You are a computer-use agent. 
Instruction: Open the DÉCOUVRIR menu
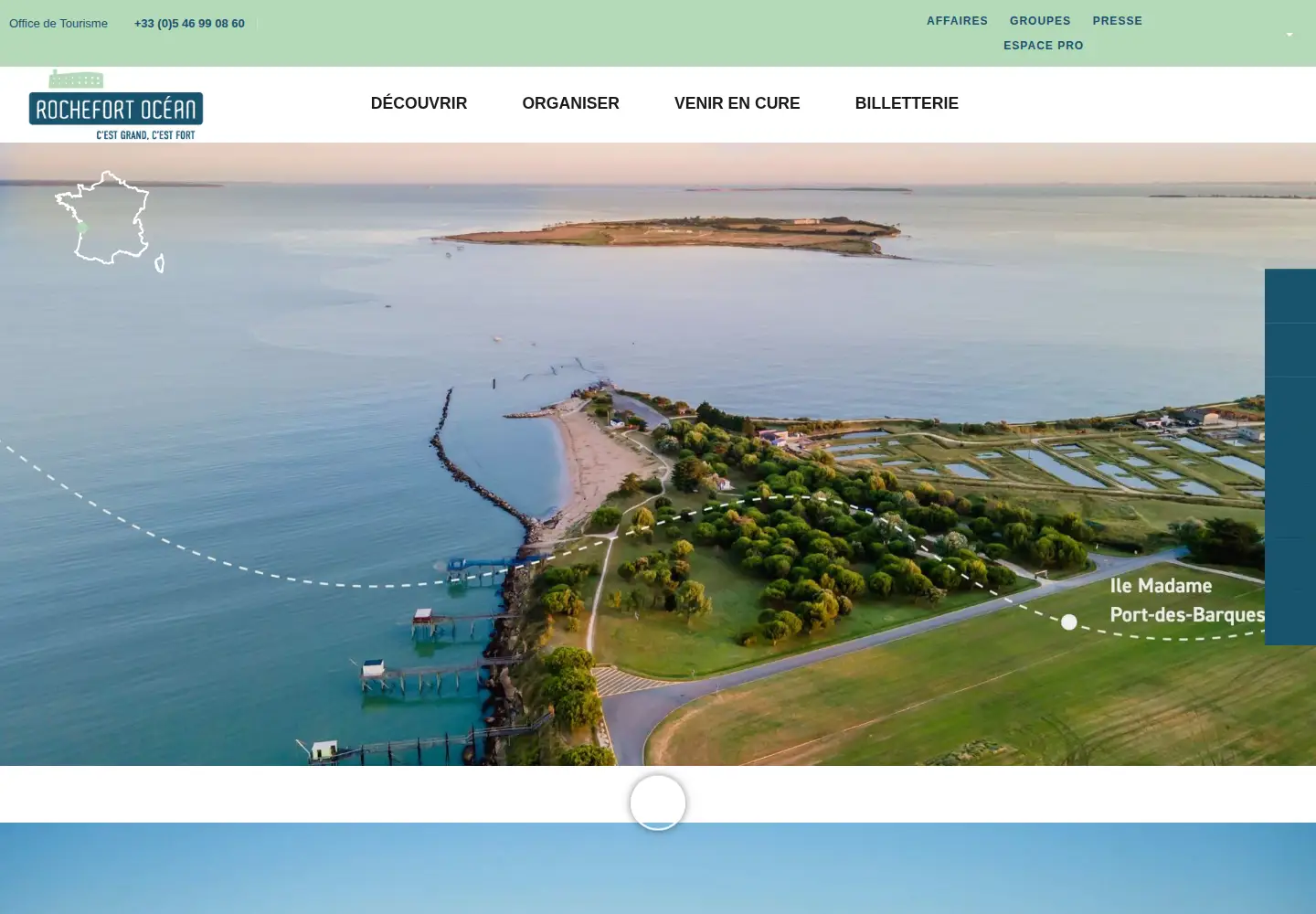coord(419,103)
